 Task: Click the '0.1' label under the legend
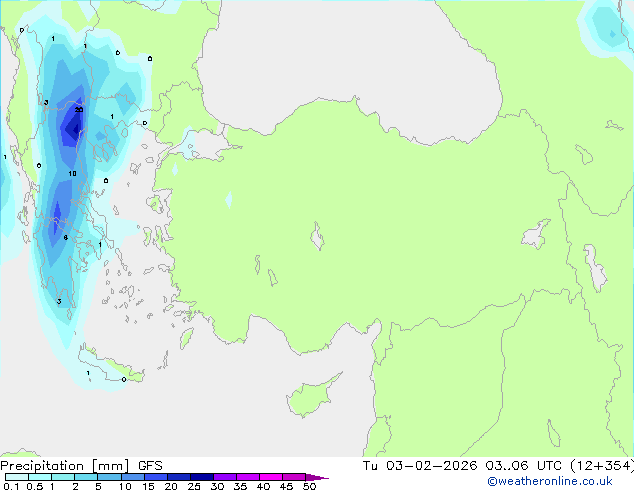point(11,486)
